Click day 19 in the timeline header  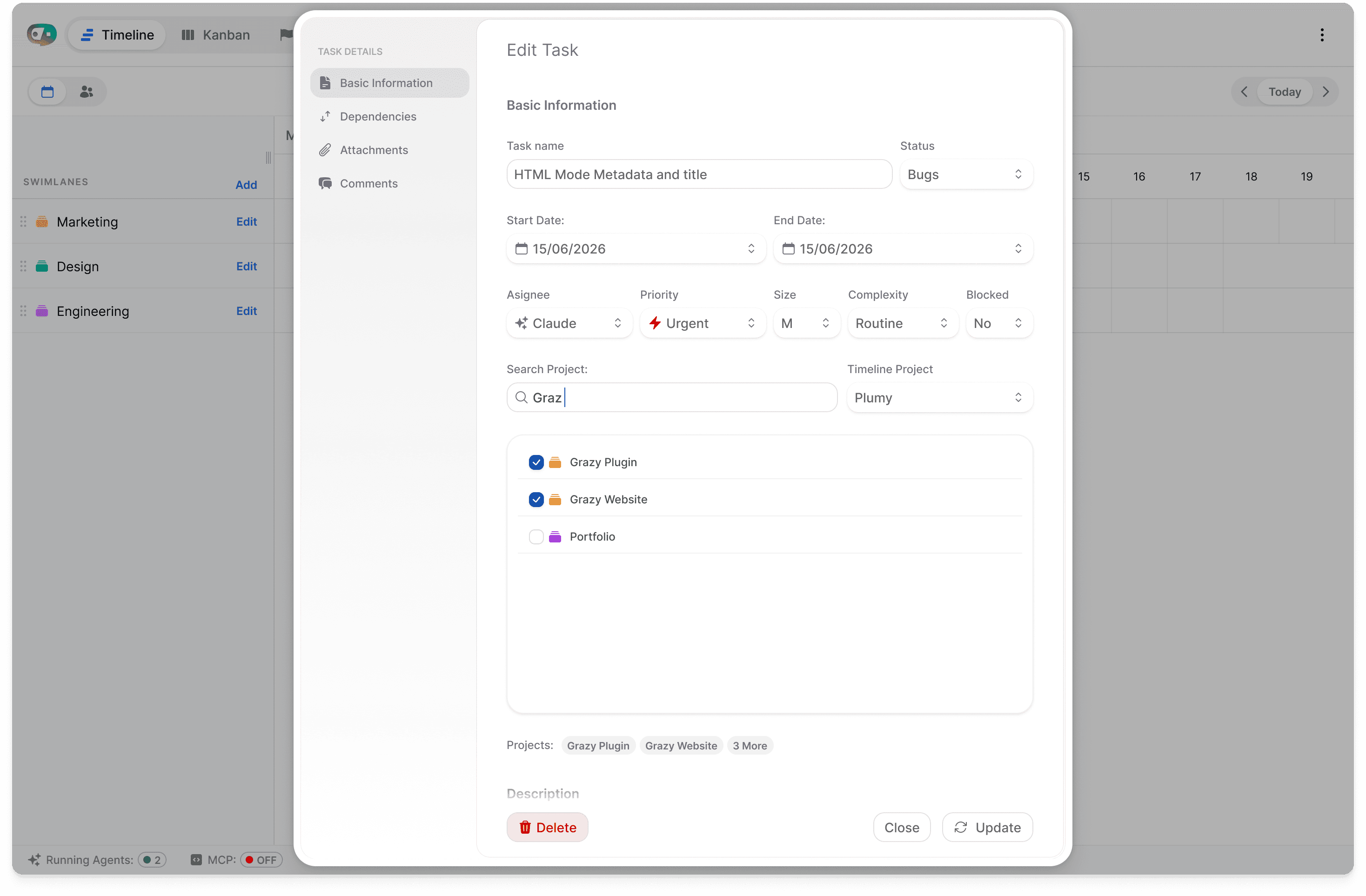tap(1306, 177)
